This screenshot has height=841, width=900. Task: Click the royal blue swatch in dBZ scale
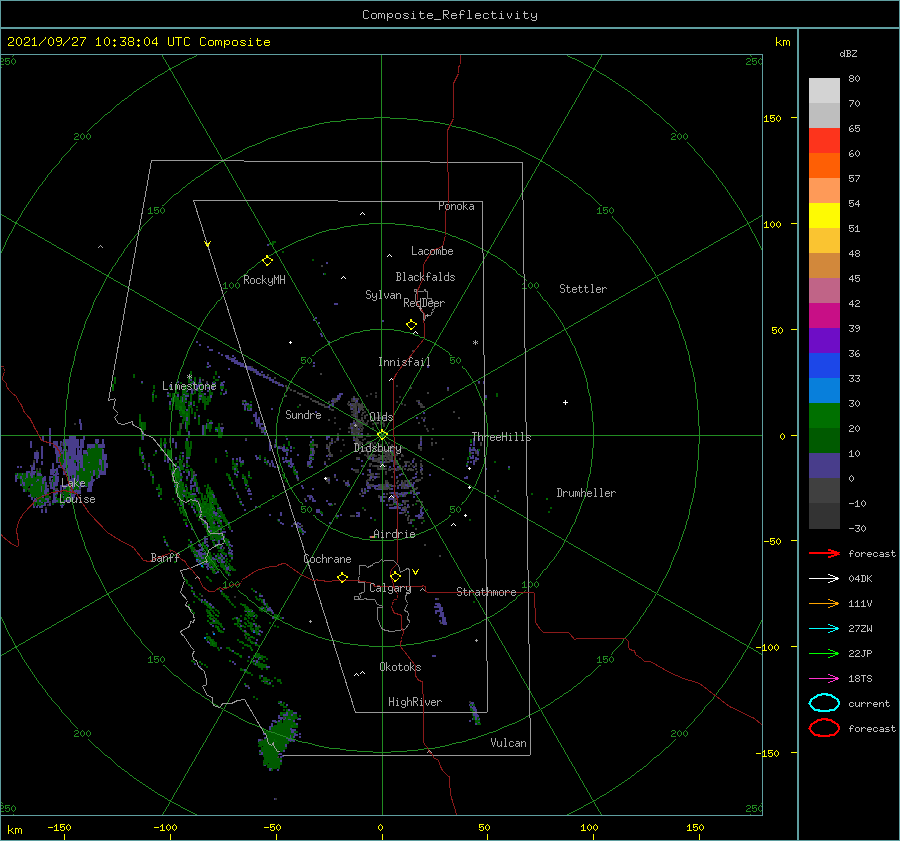click(824, 366)
